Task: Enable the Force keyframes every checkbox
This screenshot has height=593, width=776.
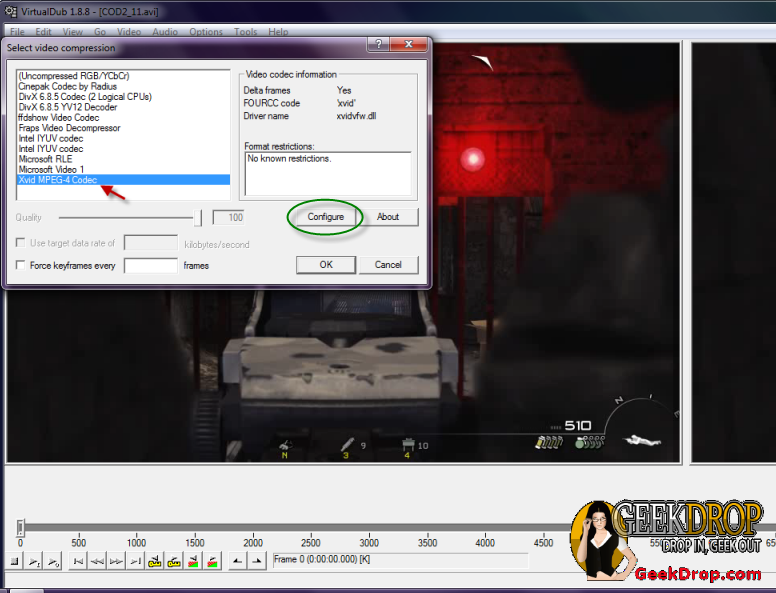Action: (x=21, y=265)
